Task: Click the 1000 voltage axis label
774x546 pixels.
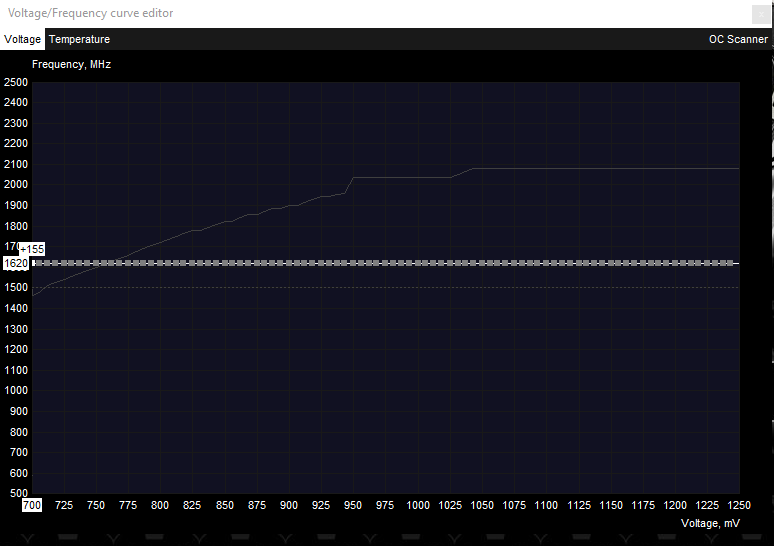Action: point(418,505)
